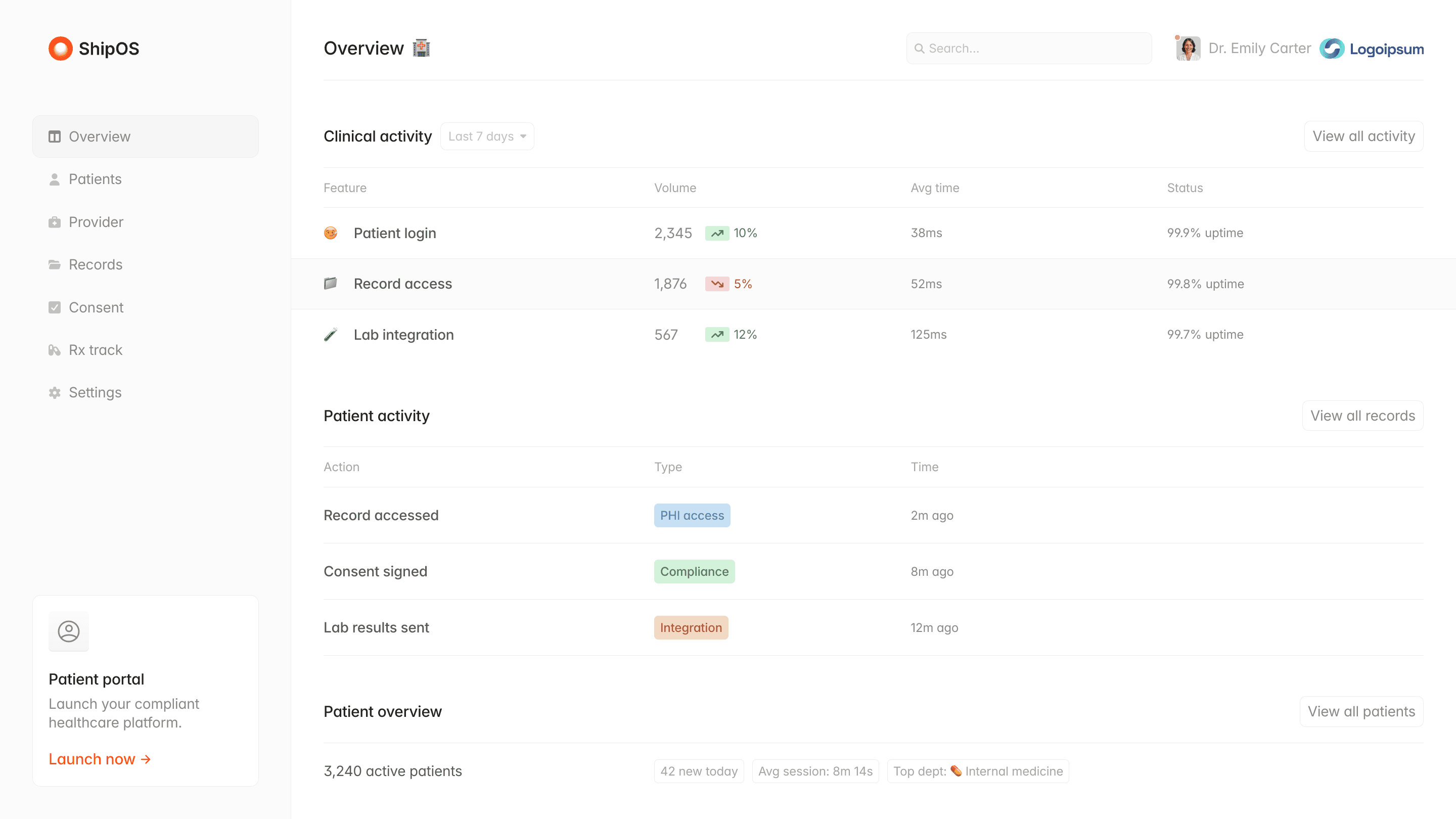Open Provider via the briefcase icon
This screenshot has width=1456, height=819.
(55, 221)
